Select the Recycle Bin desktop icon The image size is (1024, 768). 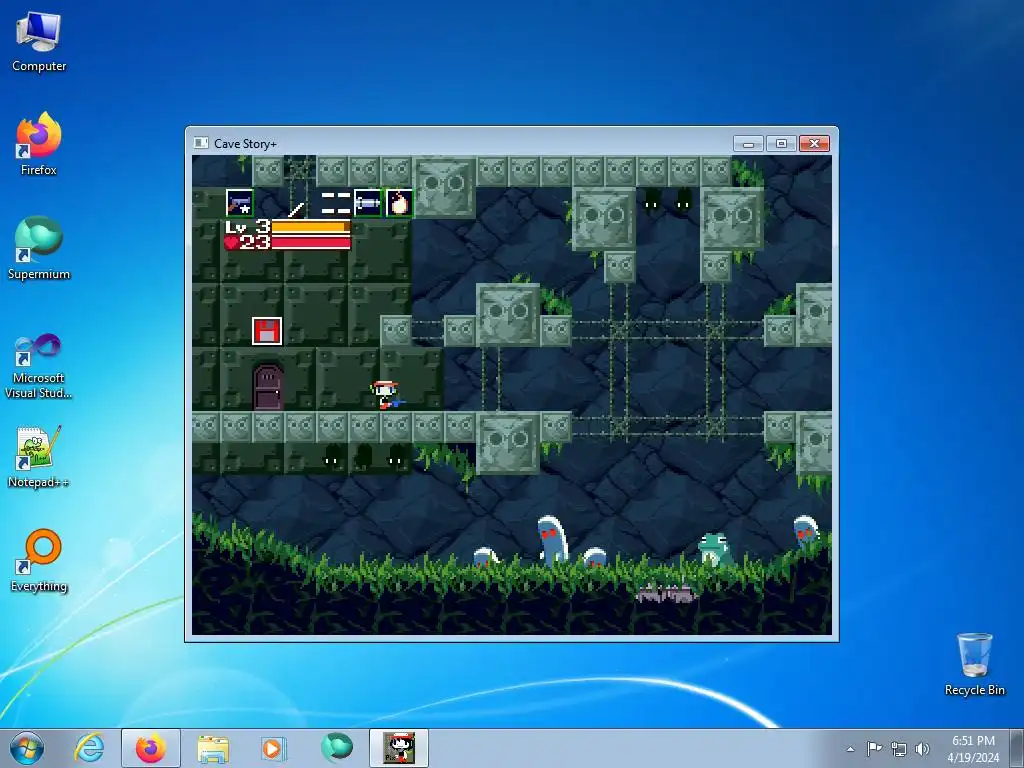[974, 664]
